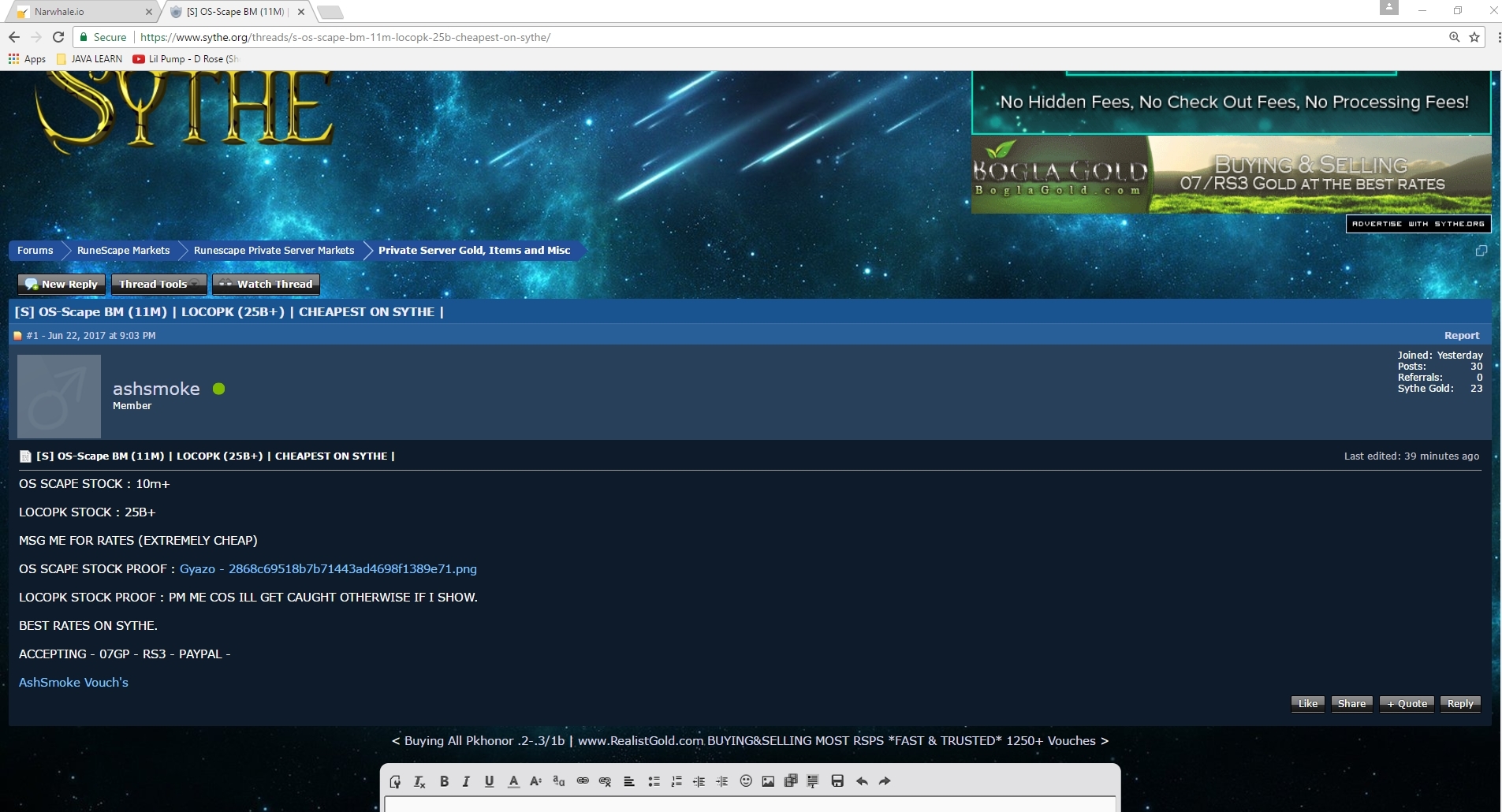Click the ashsmoke avatar thumbnail

coord(59,397)
